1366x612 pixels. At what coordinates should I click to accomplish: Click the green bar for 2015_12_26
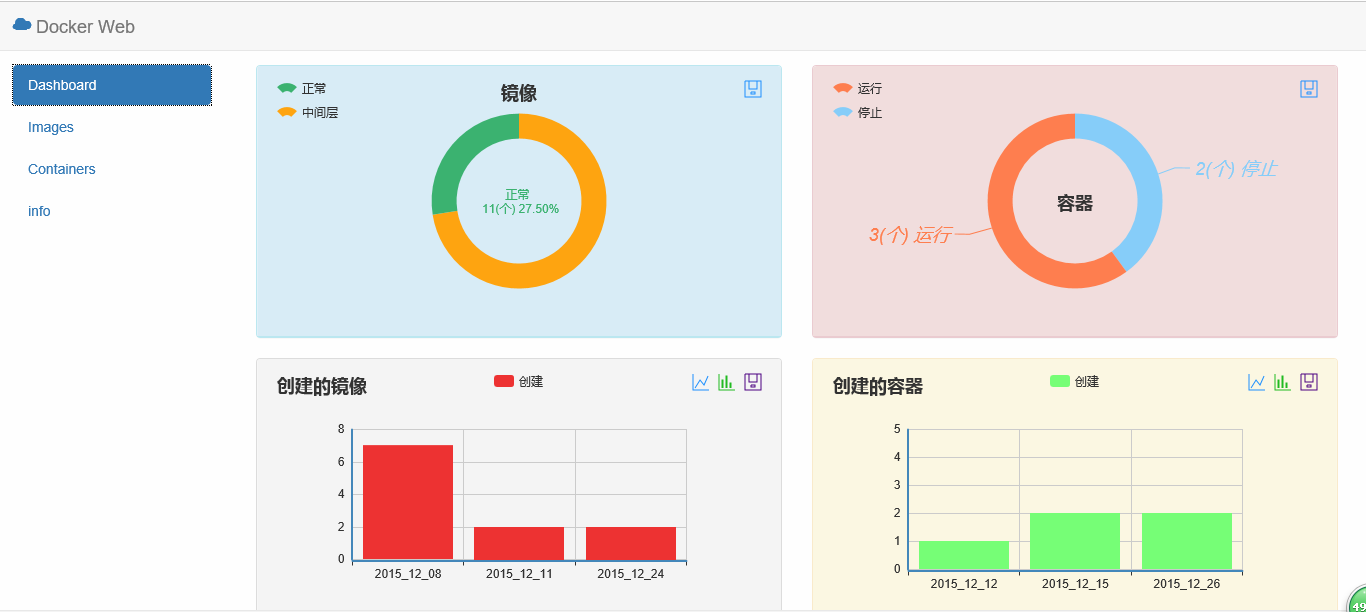(x=1187, y=541)
